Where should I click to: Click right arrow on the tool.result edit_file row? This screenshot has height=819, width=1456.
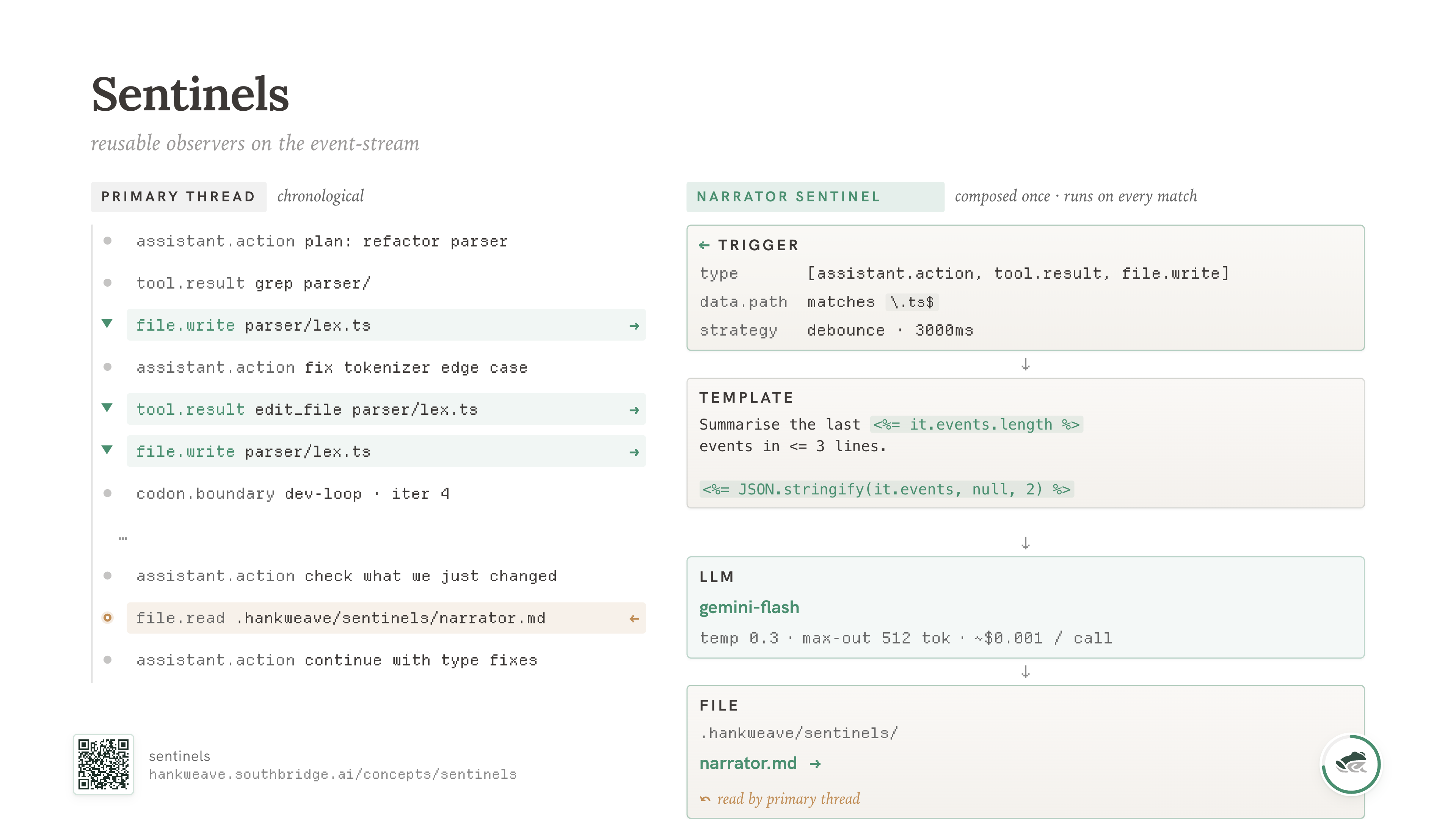click(634, 410)
